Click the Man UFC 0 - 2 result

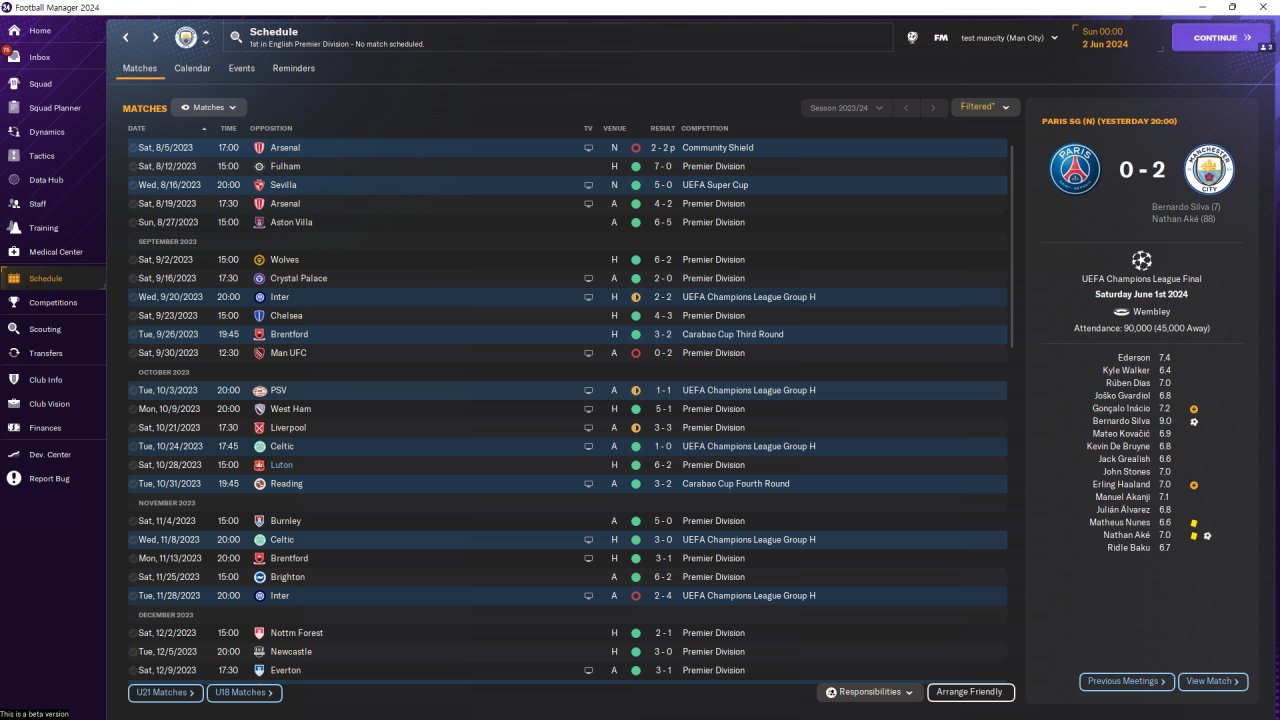(663, 353)
